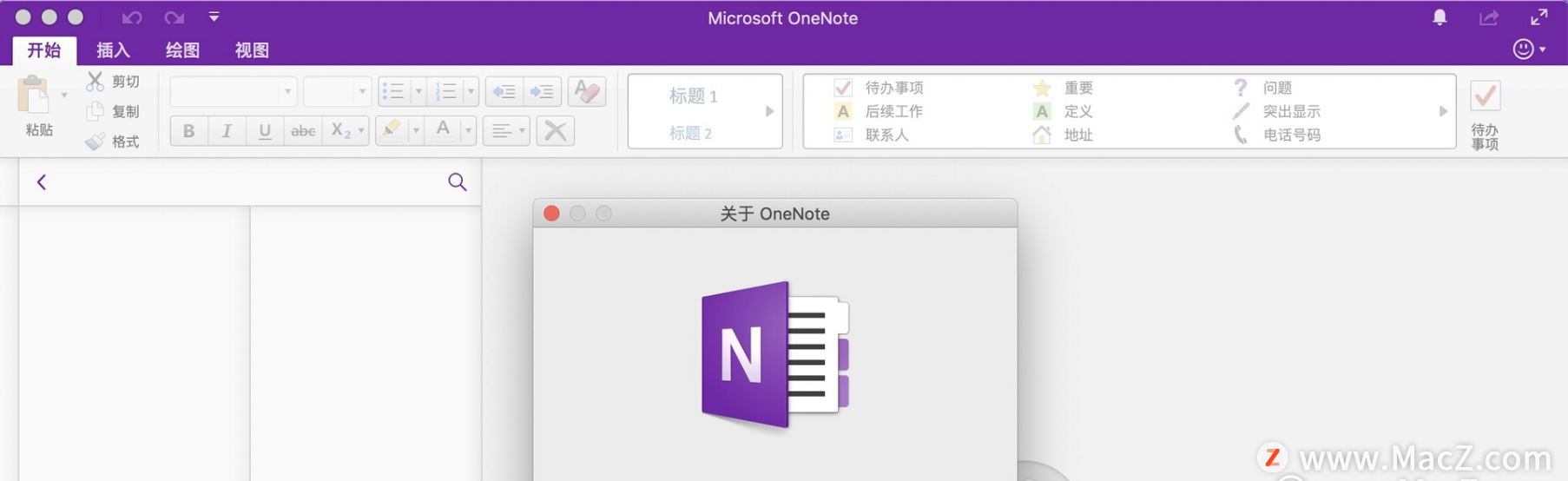
Task: Open notifications bell icon
Action: coord(1440,17)
